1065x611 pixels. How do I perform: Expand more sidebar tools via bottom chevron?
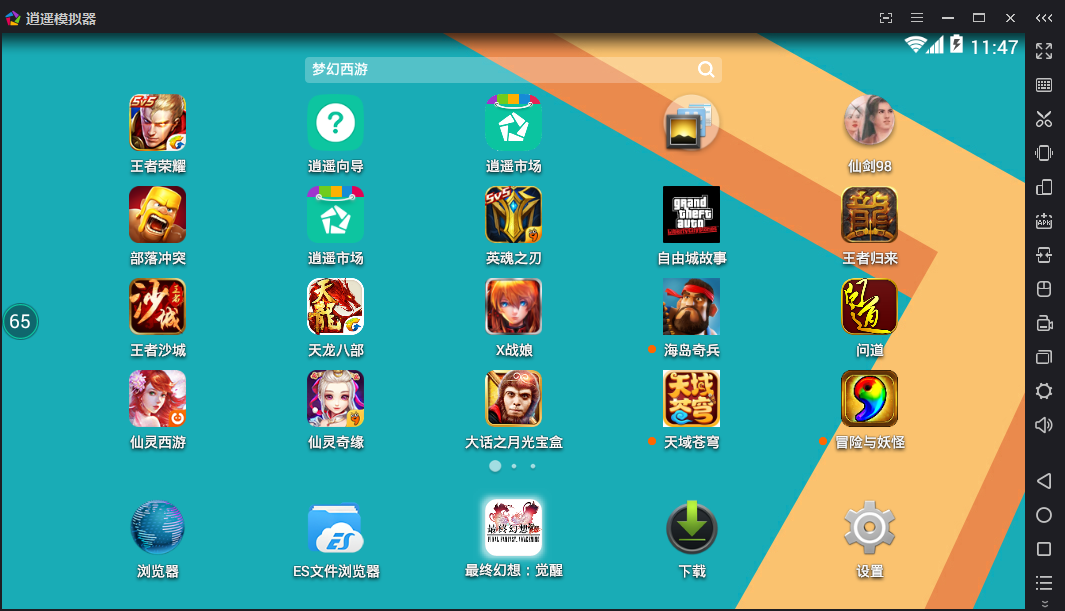[x=1044, y=604]
